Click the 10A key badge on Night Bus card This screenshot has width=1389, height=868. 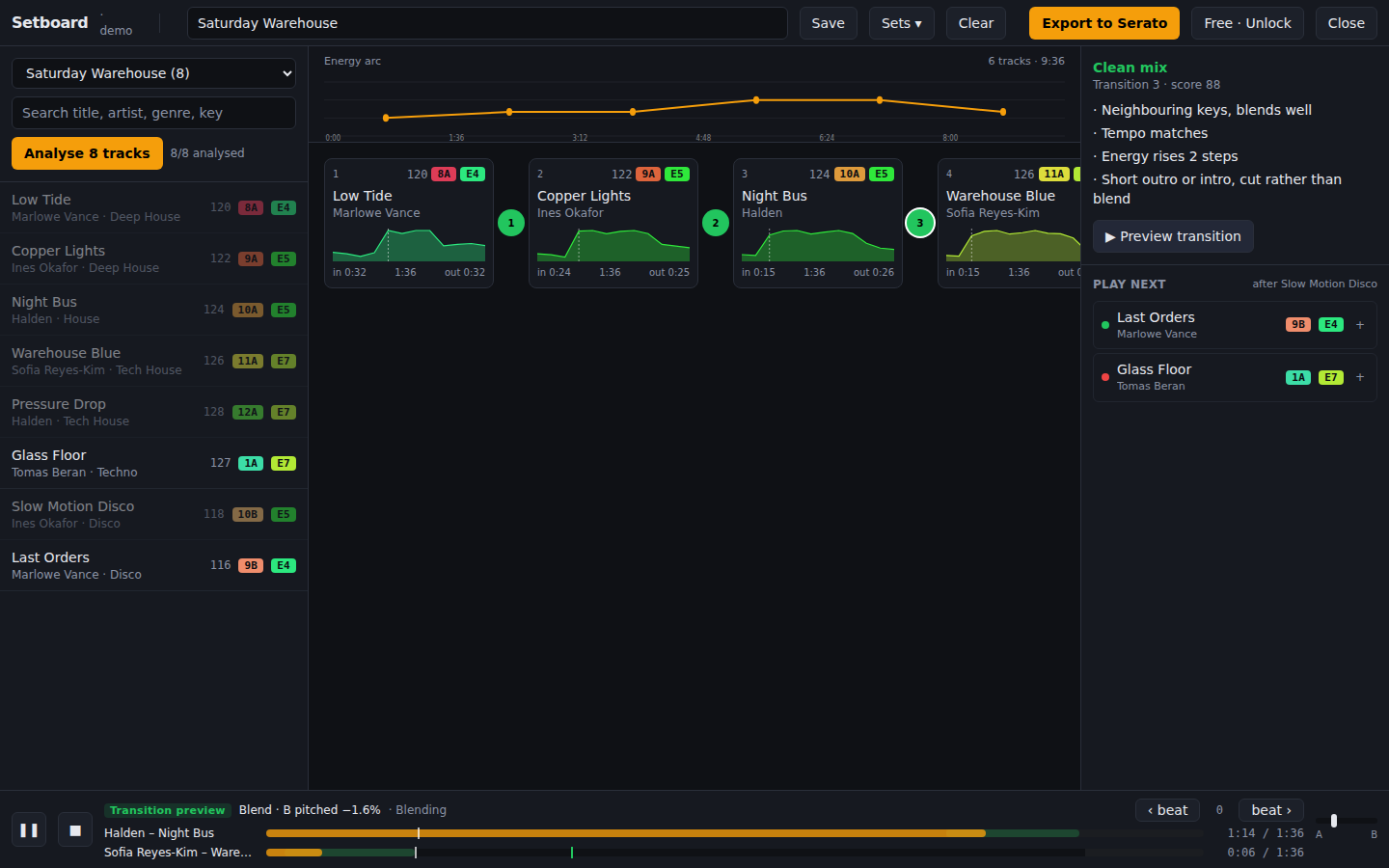click(850, 175)
